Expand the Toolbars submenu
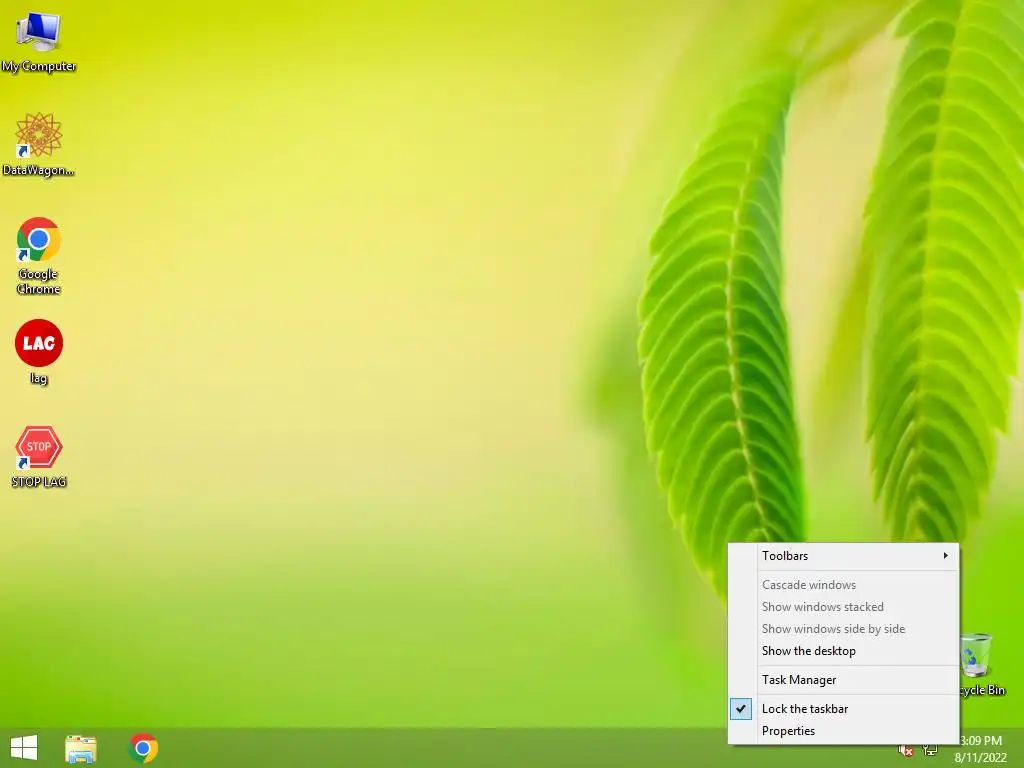 [x=843, y=556]
